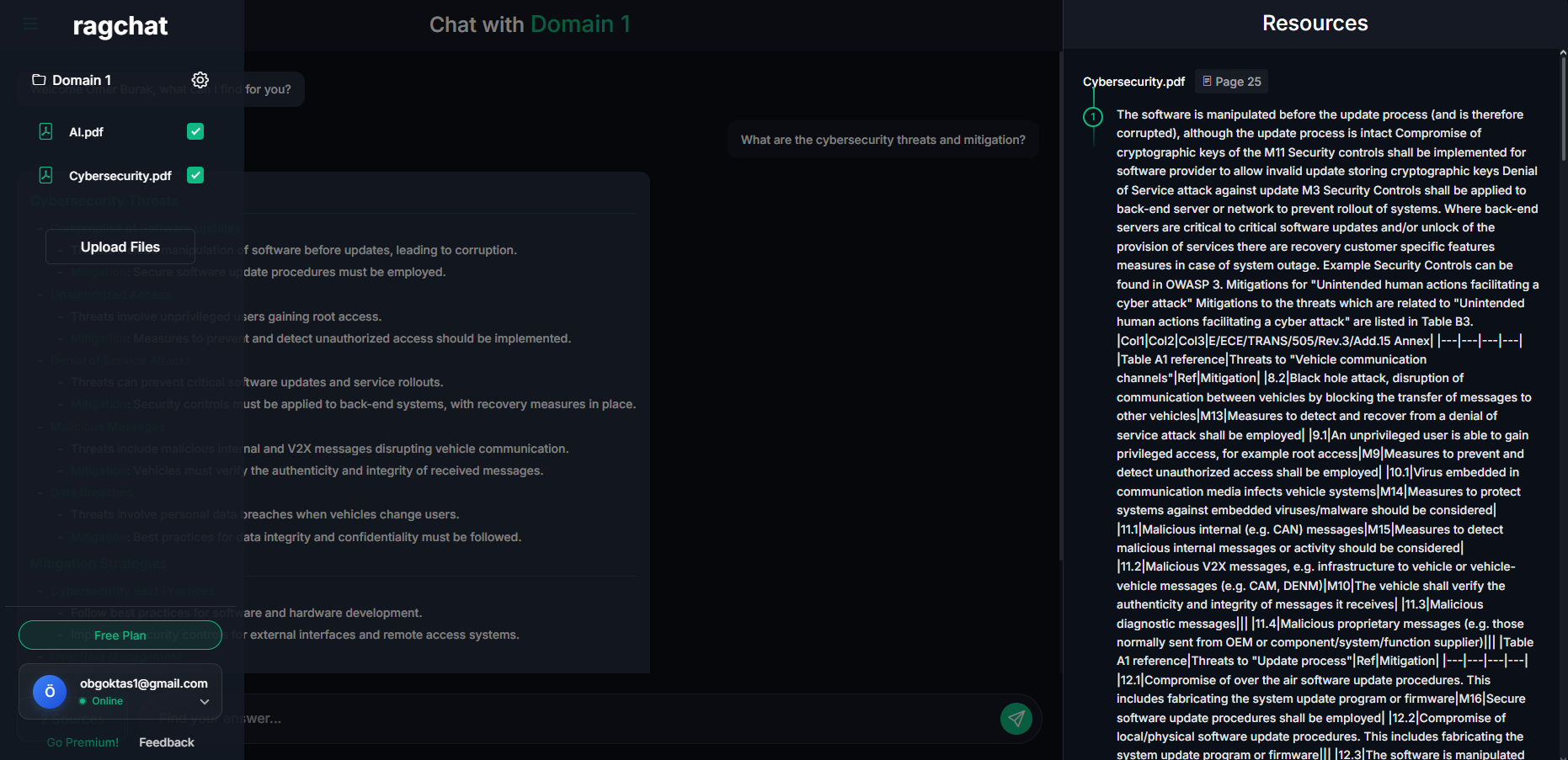This screenshot has height=760, width=1568.
Task: Toggle the hamburger menu icon beside ragchat
Action: coord(31,24)
